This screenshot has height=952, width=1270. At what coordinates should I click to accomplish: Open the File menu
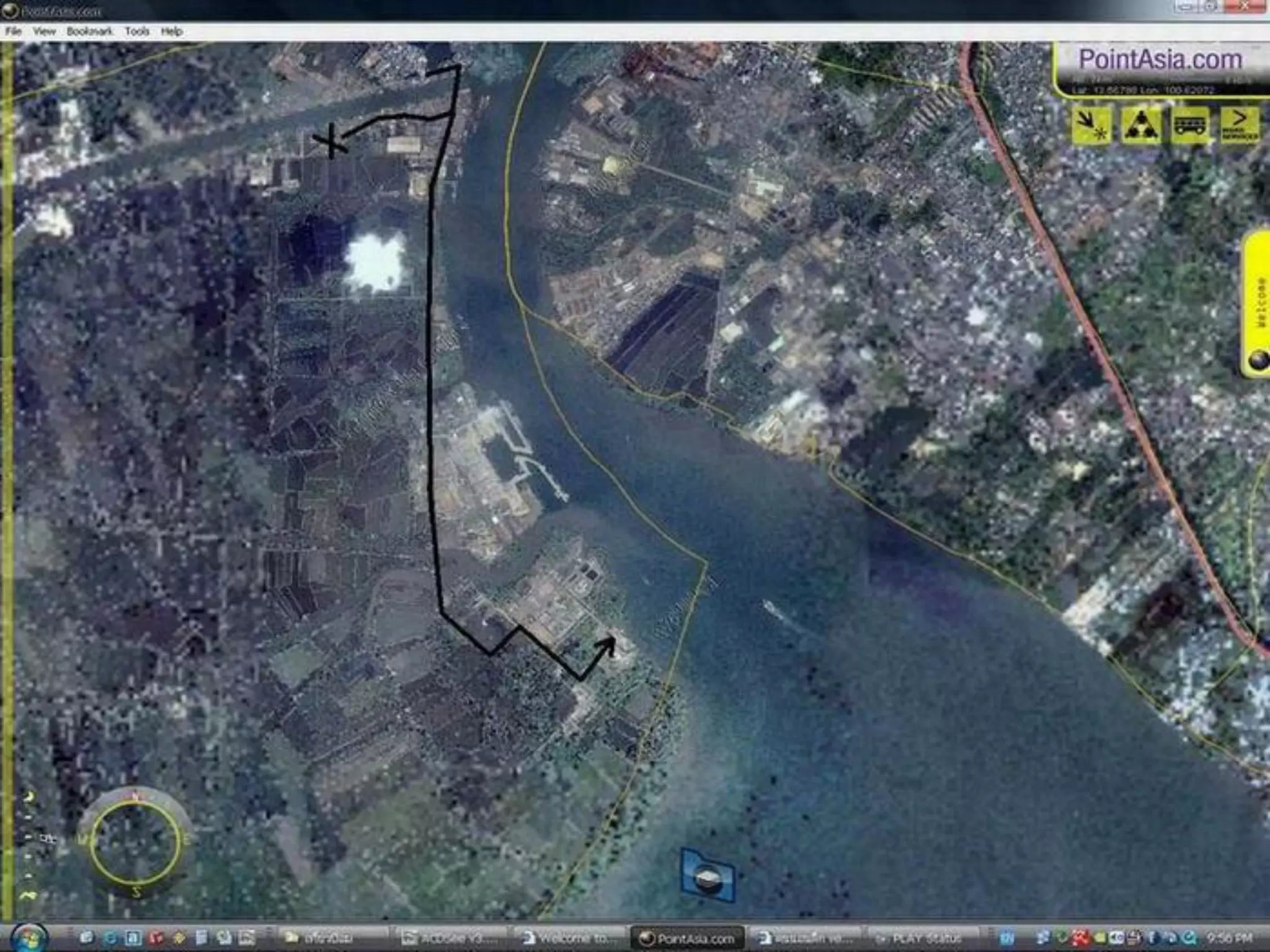[13, 31]
